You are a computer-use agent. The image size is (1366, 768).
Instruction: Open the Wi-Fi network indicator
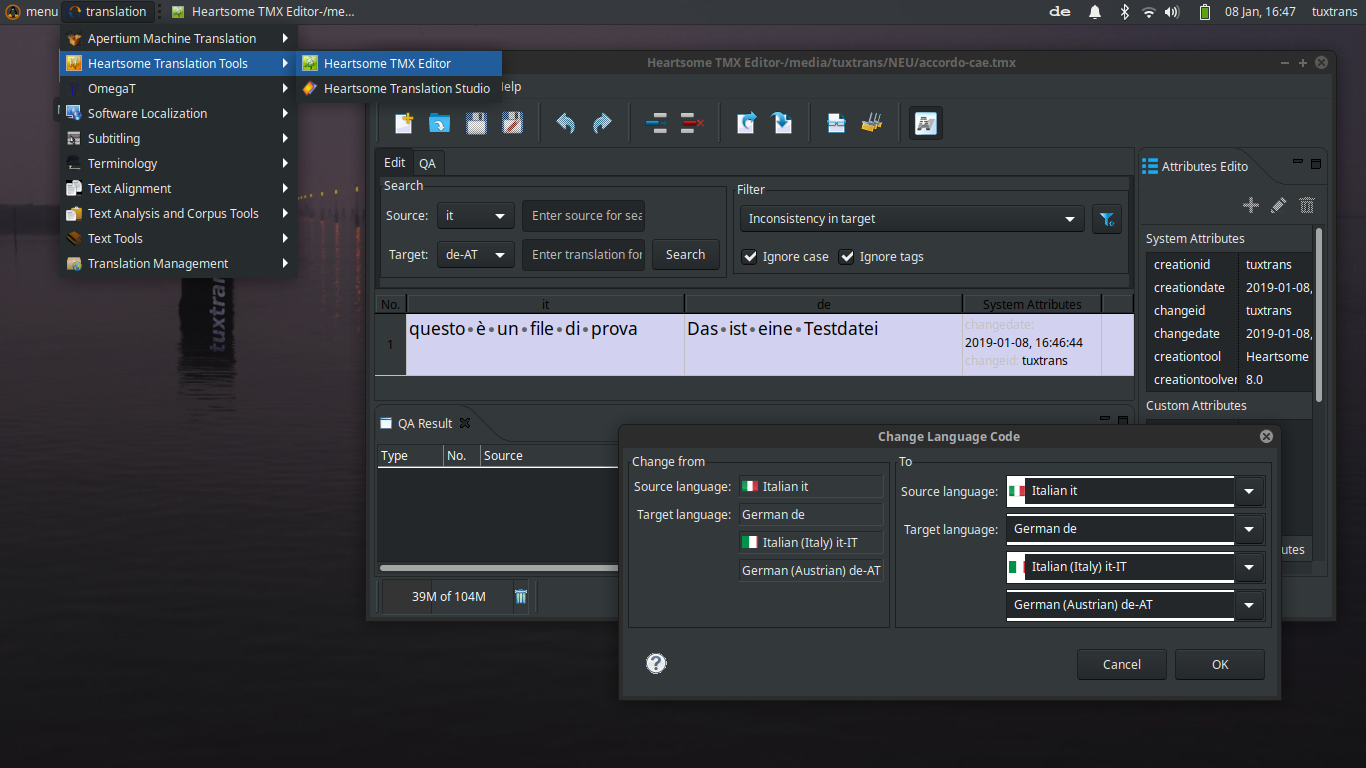tap(1149, 12)
